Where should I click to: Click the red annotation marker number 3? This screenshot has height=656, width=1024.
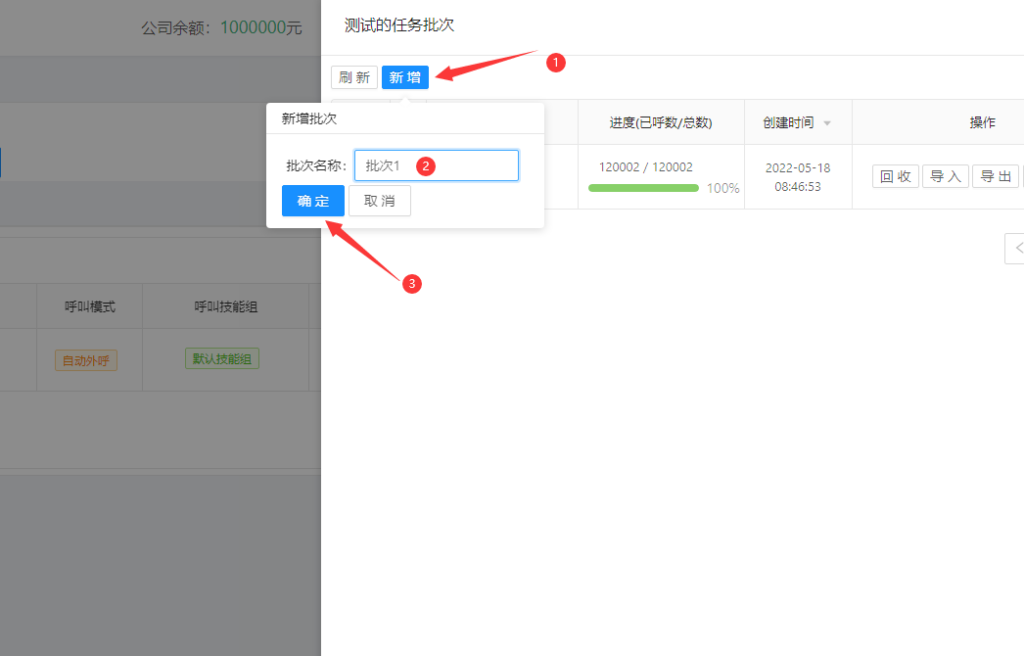[x=411, y=284]
